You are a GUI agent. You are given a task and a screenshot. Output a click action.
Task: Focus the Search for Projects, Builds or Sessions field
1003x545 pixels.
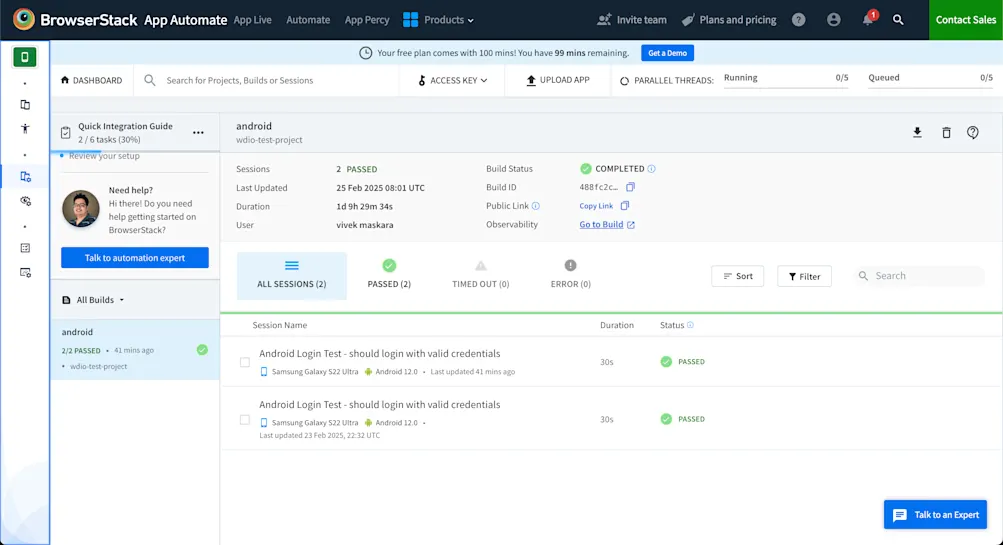pyautogui.click(x=267, y=81)
